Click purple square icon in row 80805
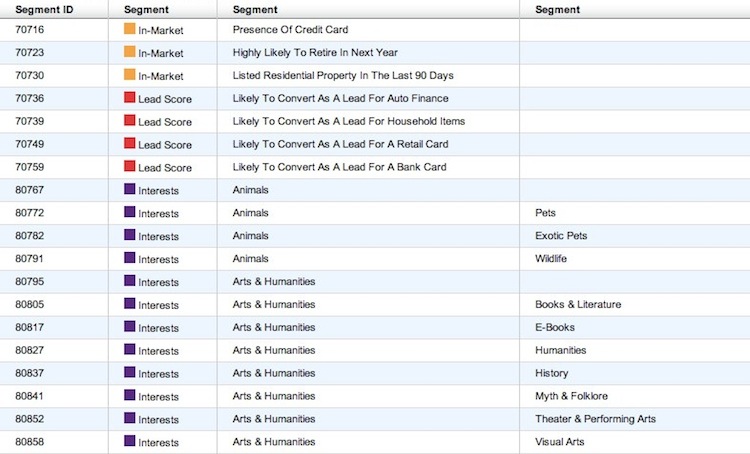This screenshot has height=454, width=750. coord(130,303)
